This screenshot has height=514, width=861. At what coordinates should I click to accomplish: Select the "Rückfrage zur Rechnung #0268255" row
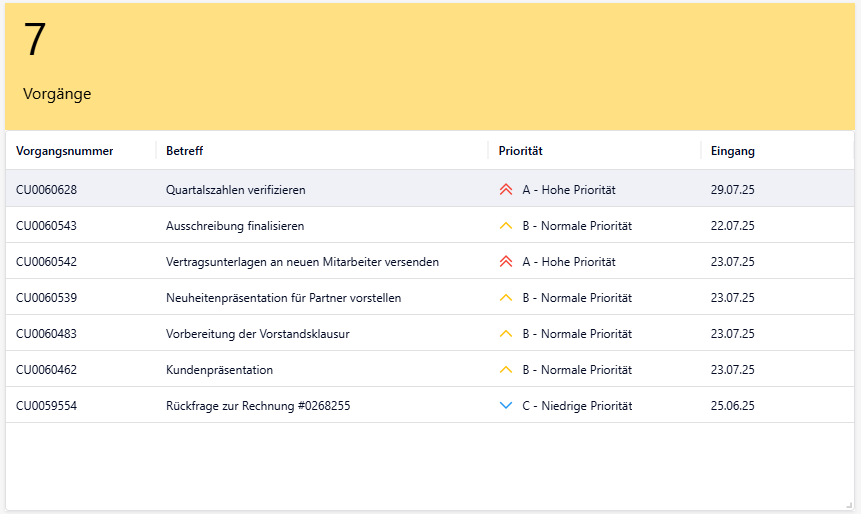pyautogui.click(x=258, y=406)
